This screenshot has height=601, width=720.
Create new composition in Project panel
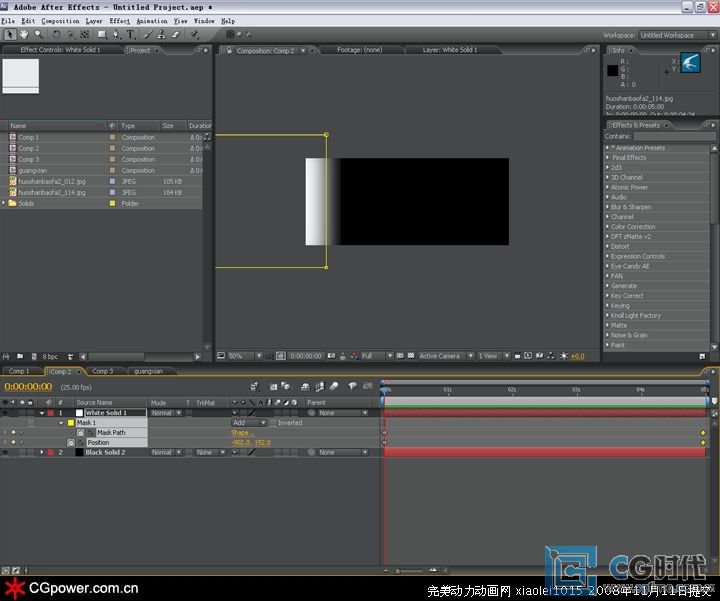[x=34, y=356]
